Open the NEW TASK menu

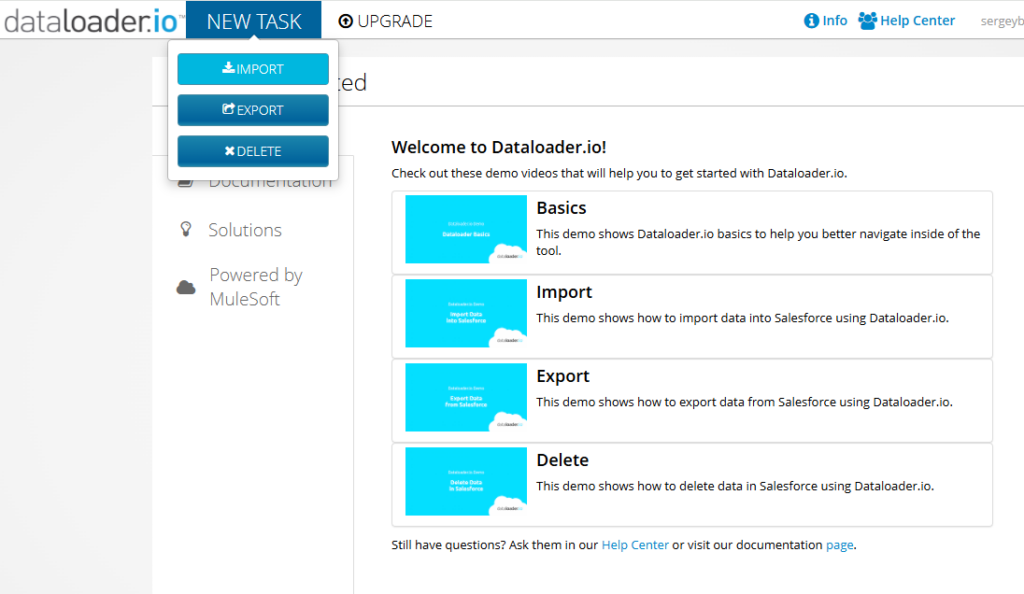click(253, 21)
